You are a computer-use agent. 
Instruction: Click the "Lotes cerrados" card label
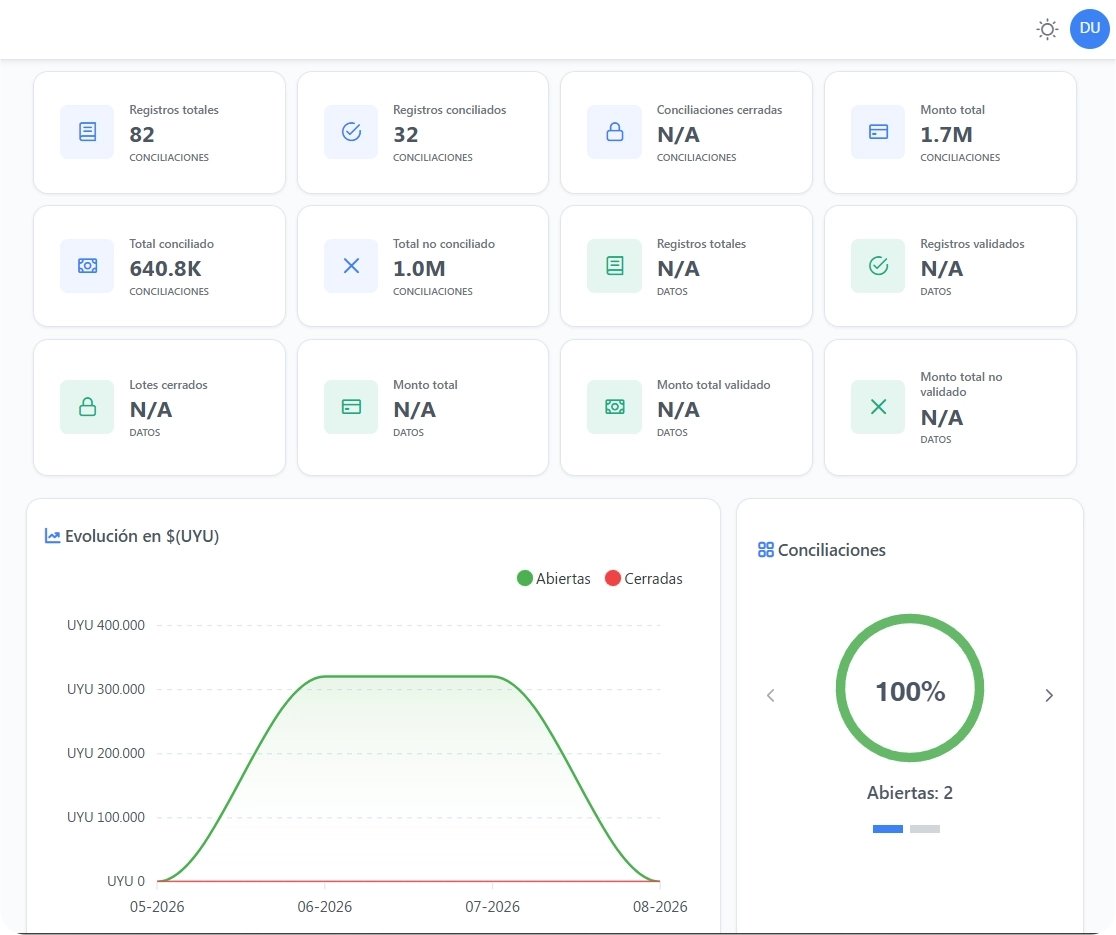(x=169, y=385)
